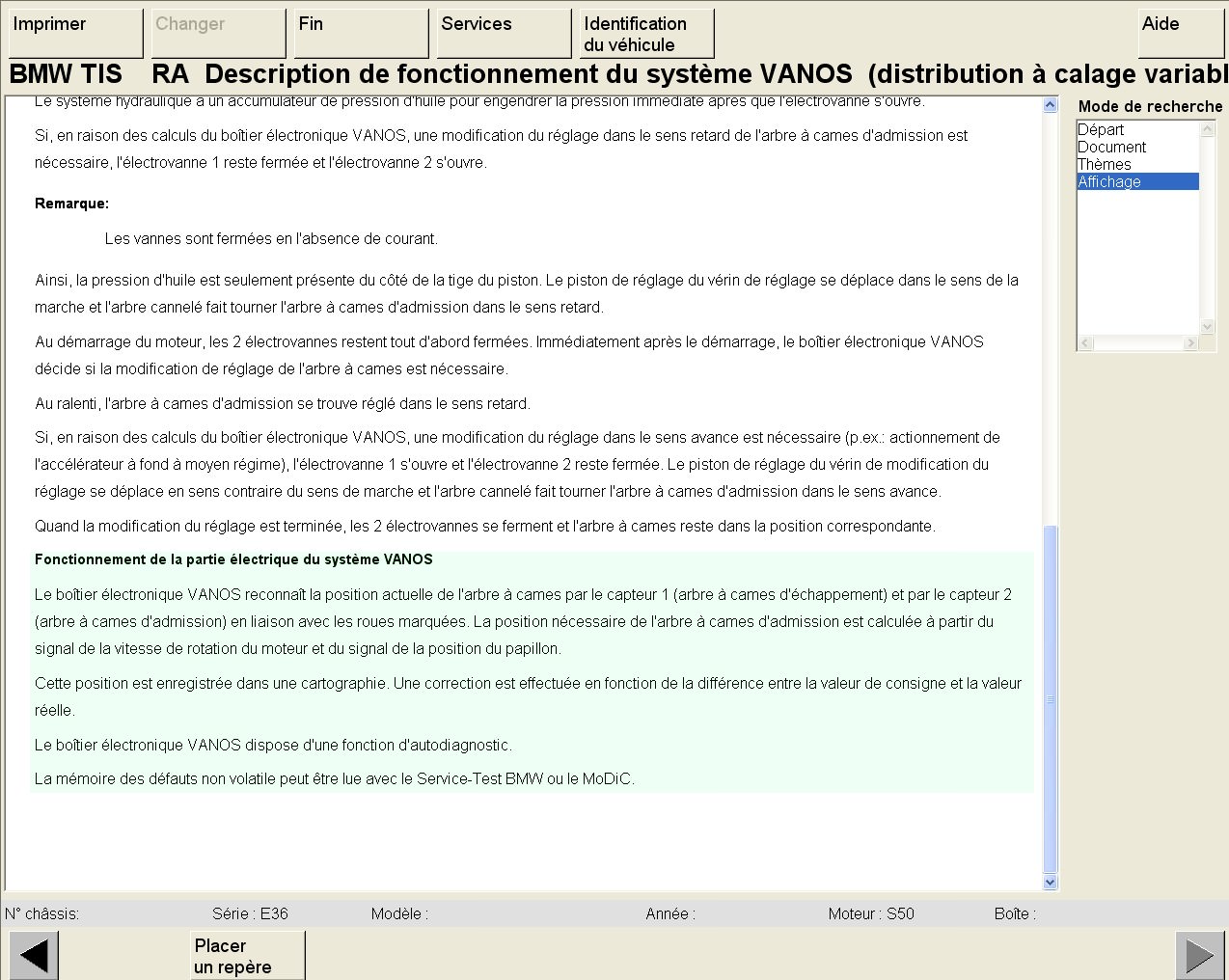This screenshot has height=980, width=1229.
Task: Click paragraph starting 'Ainsi, la pression d'huile'
Action: 527,293
